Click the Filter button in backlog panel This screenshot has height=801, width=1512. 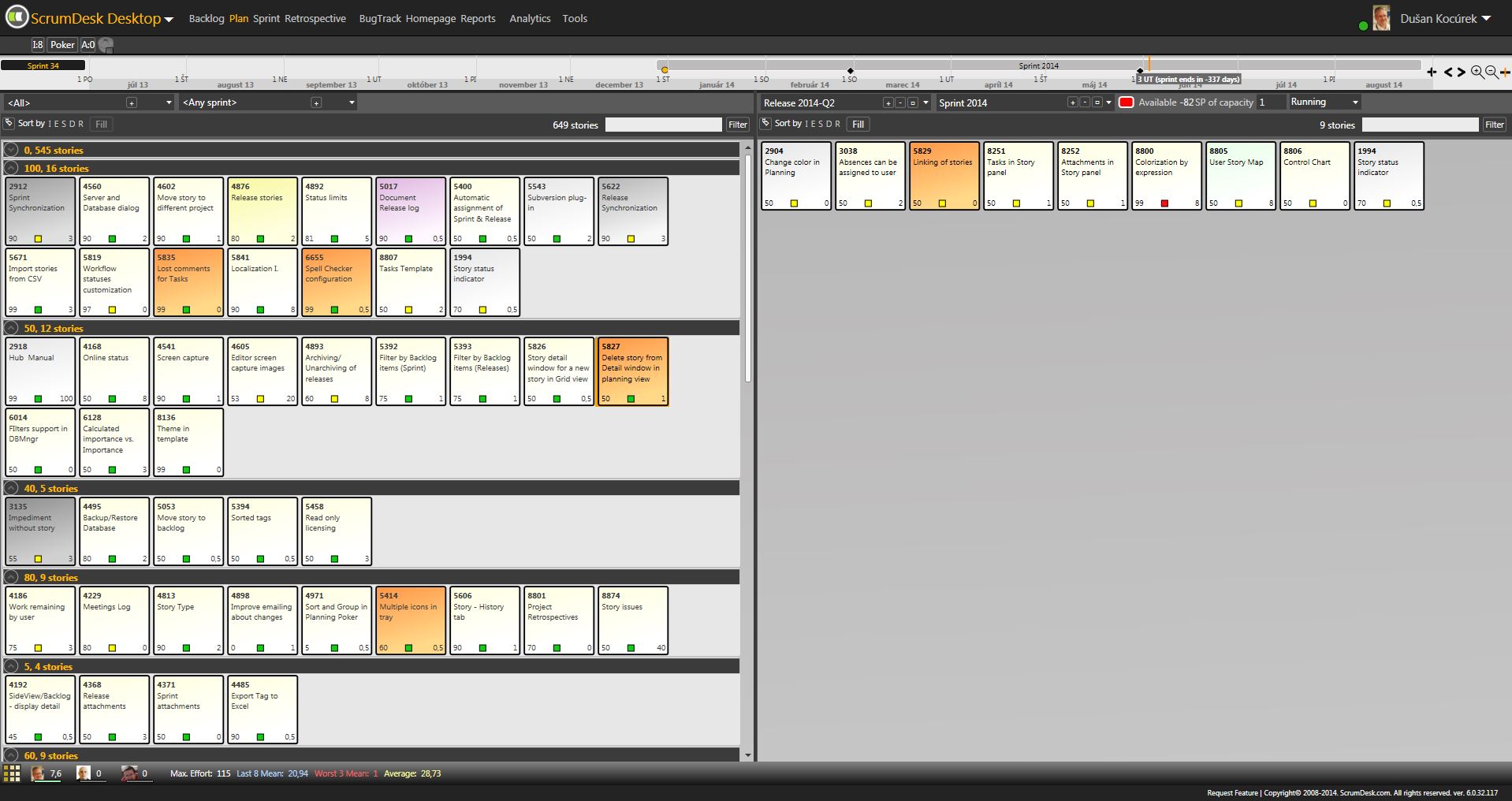click(738, 125)
